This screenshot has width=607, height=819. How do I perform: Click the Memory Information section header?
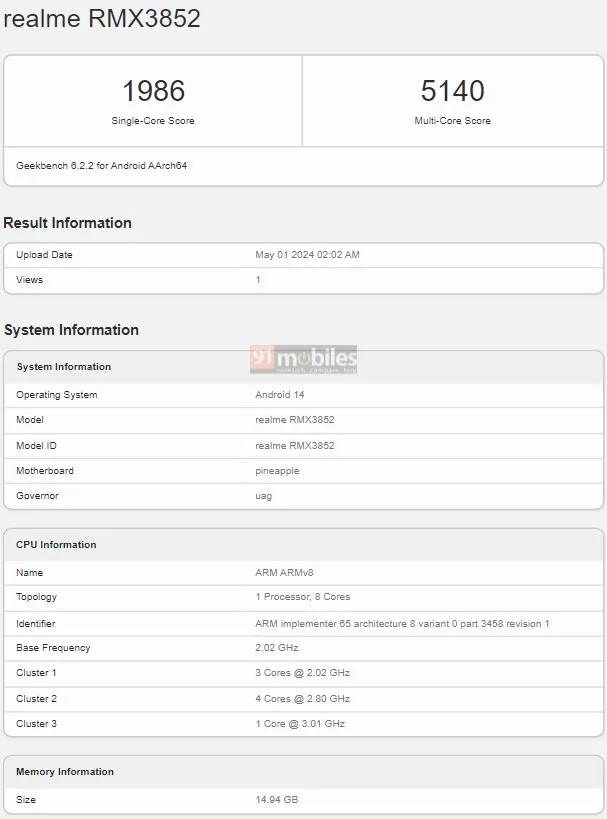click(66, 771)
